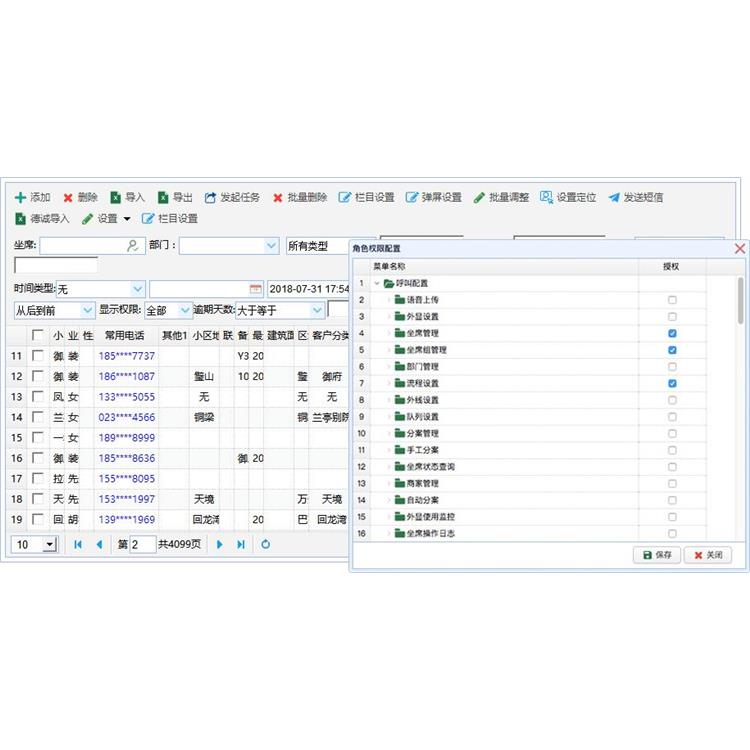Click the 导入 Excel import icon

(x=115, y=198)
